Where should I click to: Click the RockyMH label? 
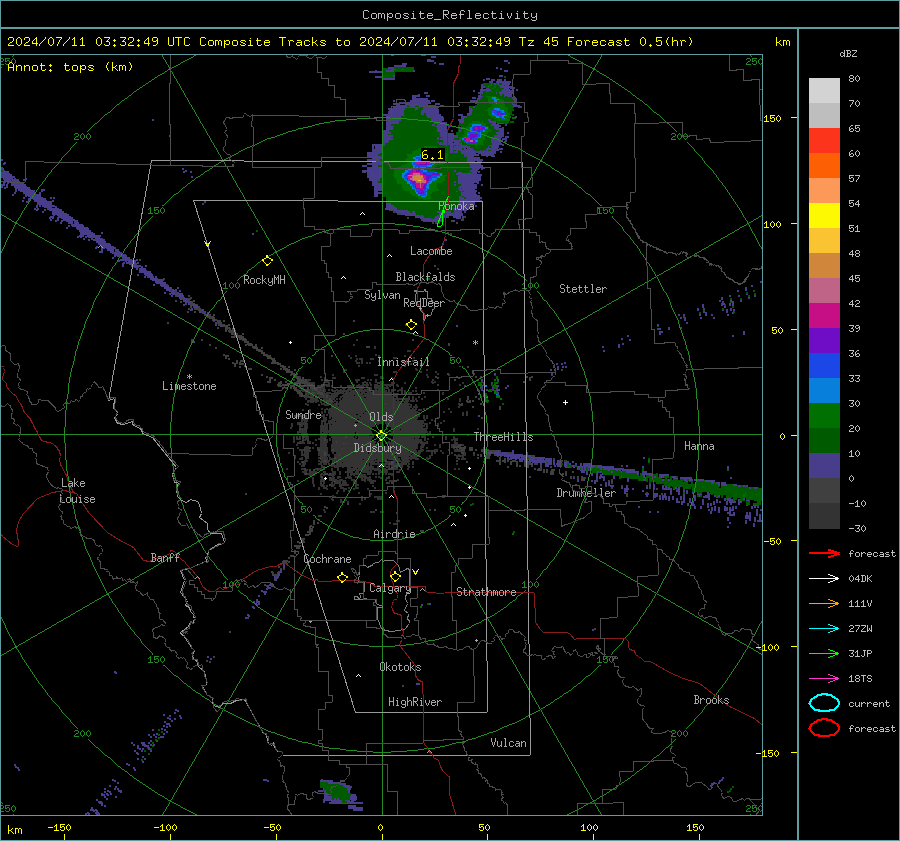point(264,280)
